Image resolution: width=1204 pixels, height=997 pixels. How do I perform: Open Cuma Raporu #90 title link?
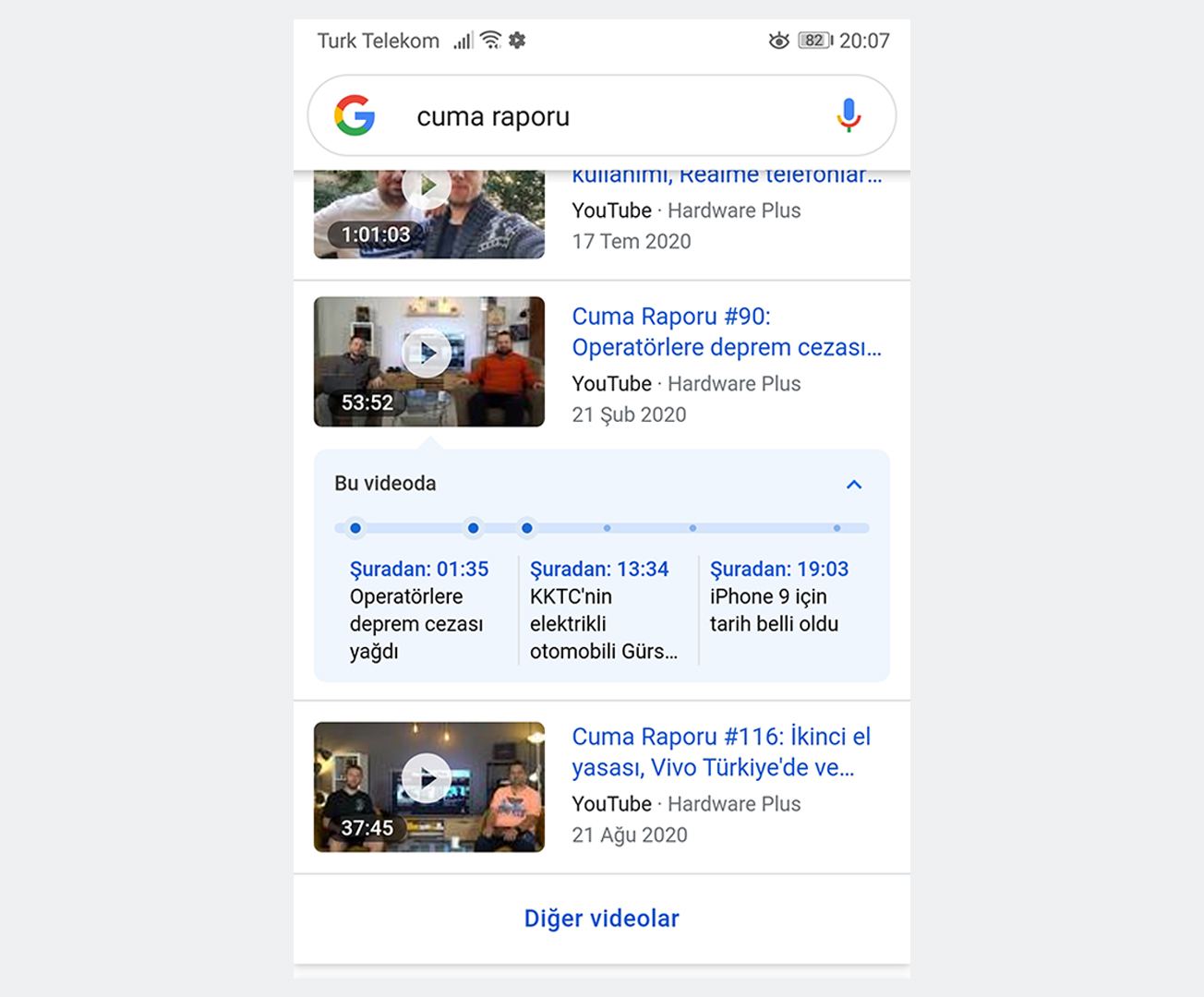(x=727, y=331)
